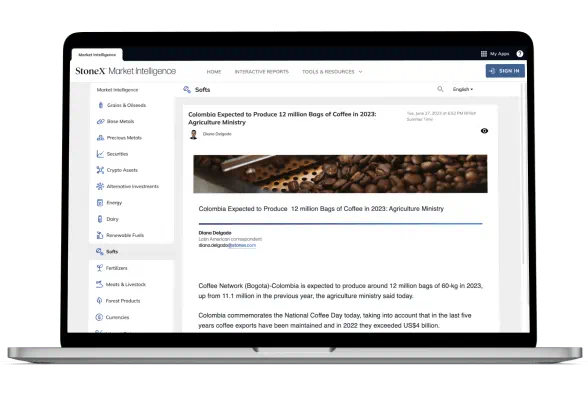The height and width of the screenshot is (400, 588).
Task: Select Precious Metals label
Action: [x=124, y=138]
